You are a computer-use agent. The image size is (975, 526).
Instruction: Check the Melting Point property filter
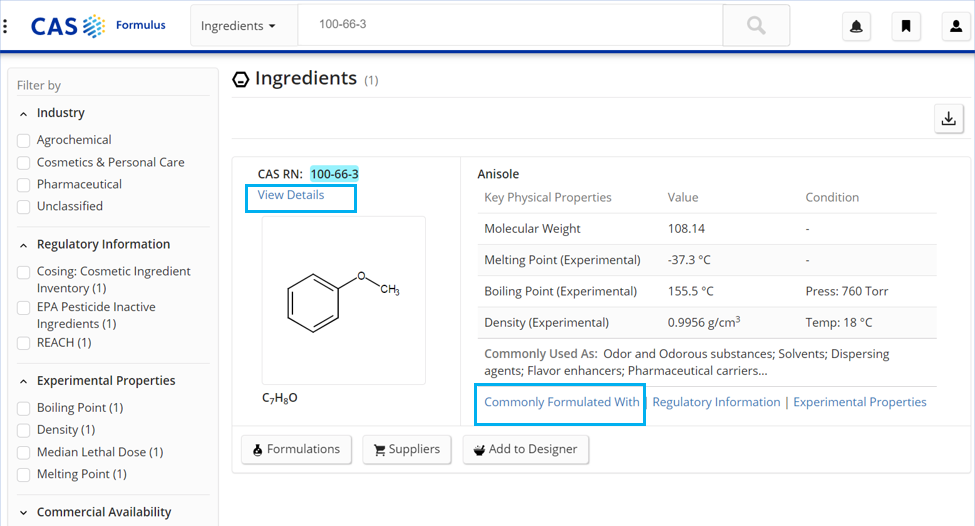24,474
